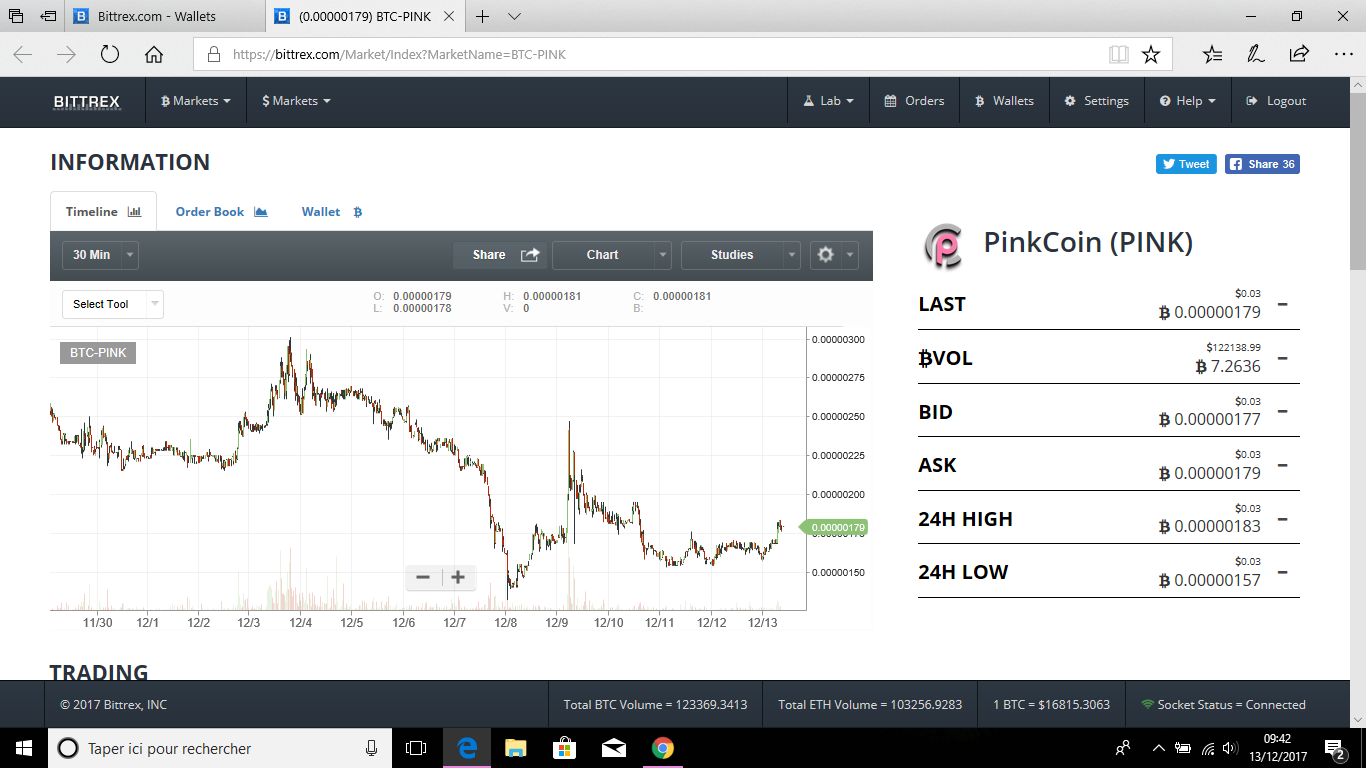Click the 1 BTC = $16815.3063 footer entry

1051,705
